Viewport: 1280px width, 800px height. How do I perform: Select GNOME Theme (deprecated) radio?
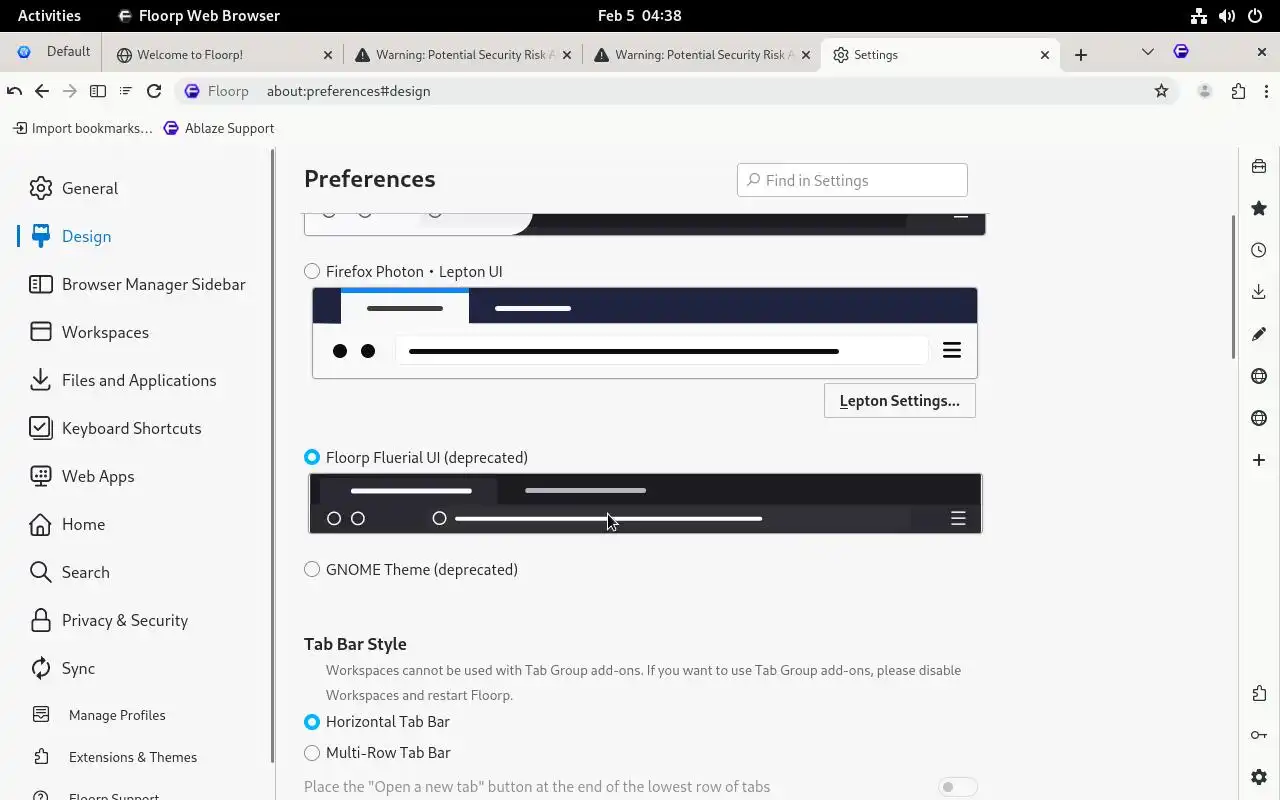click(x=312, y=569)
